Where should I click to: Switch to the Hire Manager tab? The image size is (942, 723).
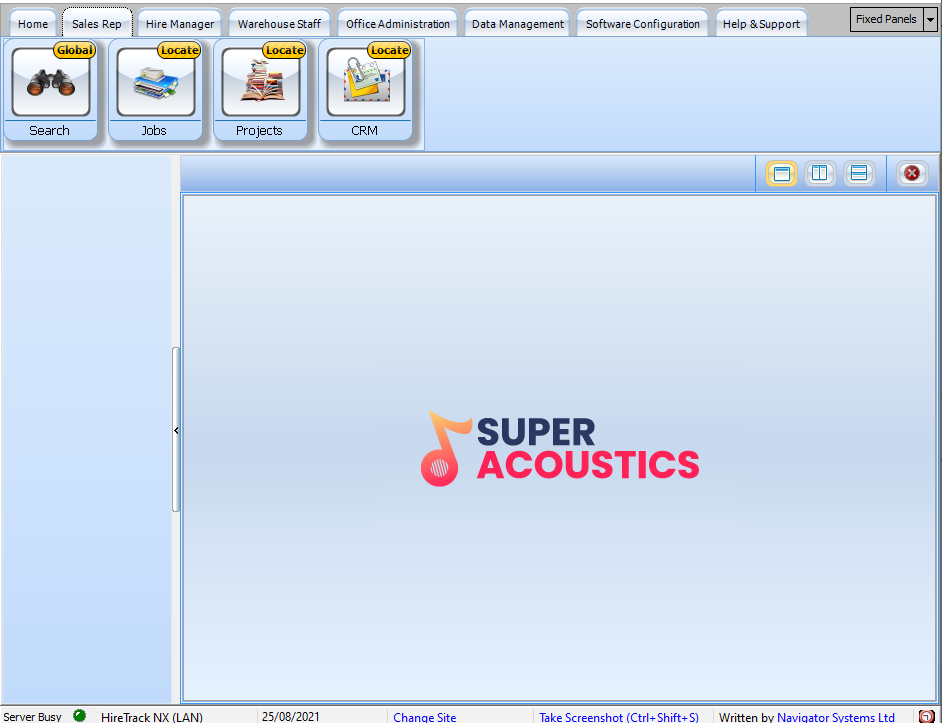[180, 24]
